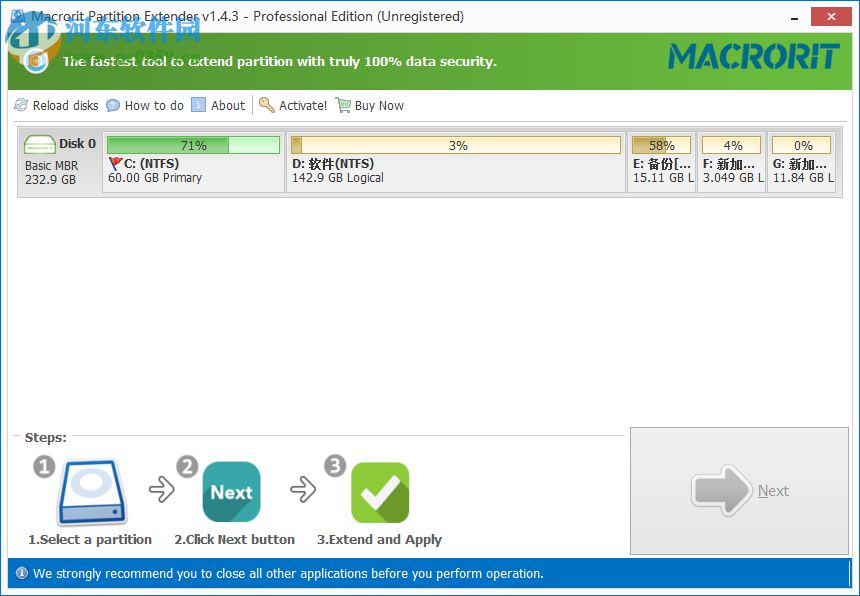Click the step 1 Select a partition icon
860x596 pixels.
point(90,492)
